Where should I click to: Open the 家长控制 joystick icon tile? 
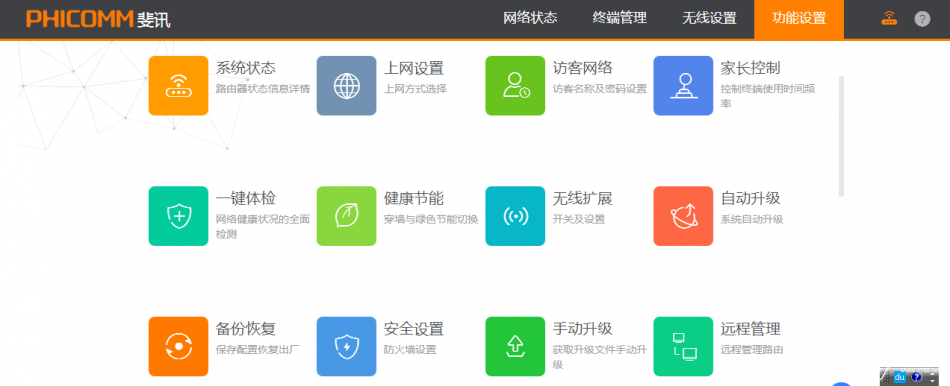[683, 85]
